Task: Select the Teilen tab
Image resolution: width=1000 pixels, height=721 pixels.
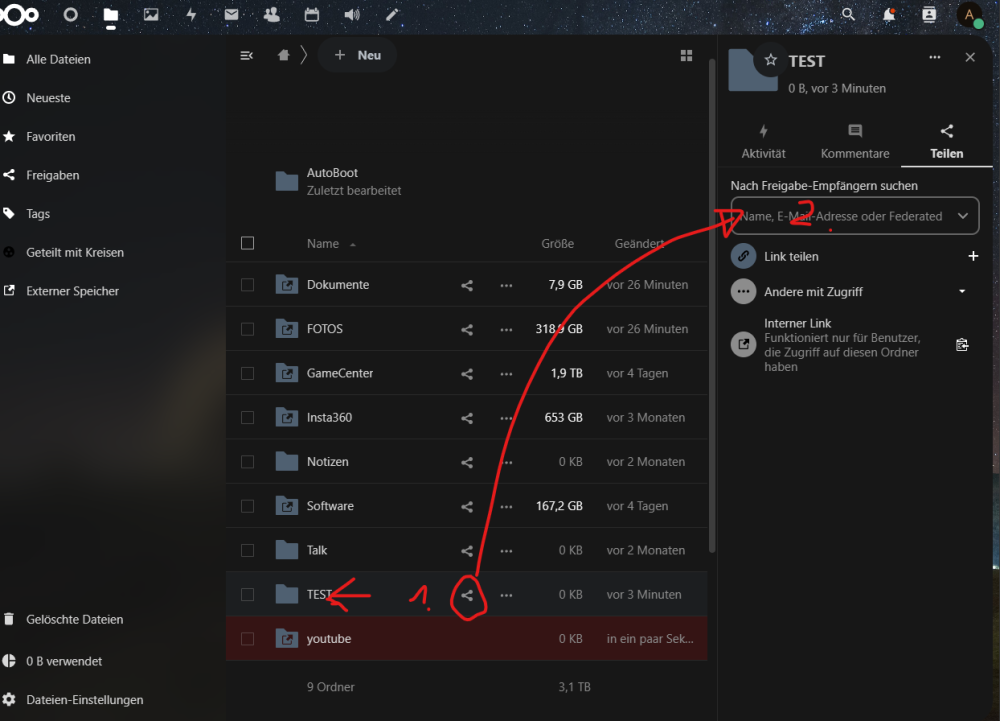Action: 946,142
